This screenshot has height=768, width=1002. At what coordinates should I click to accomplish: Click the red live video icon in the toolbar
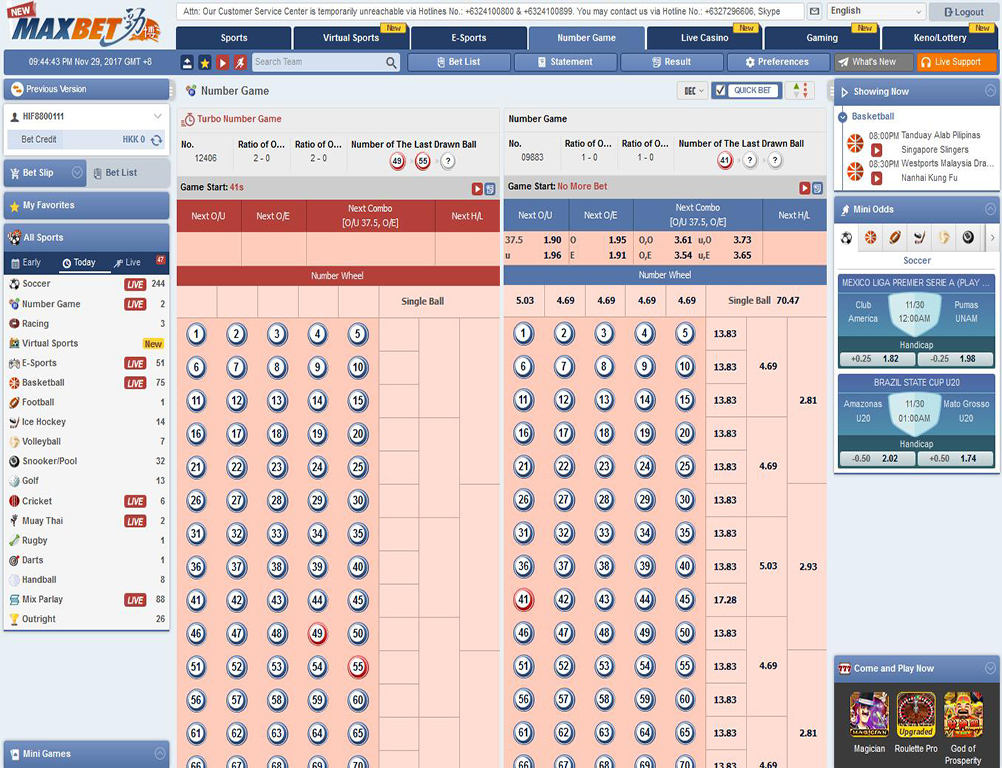[x=223, y=62]
